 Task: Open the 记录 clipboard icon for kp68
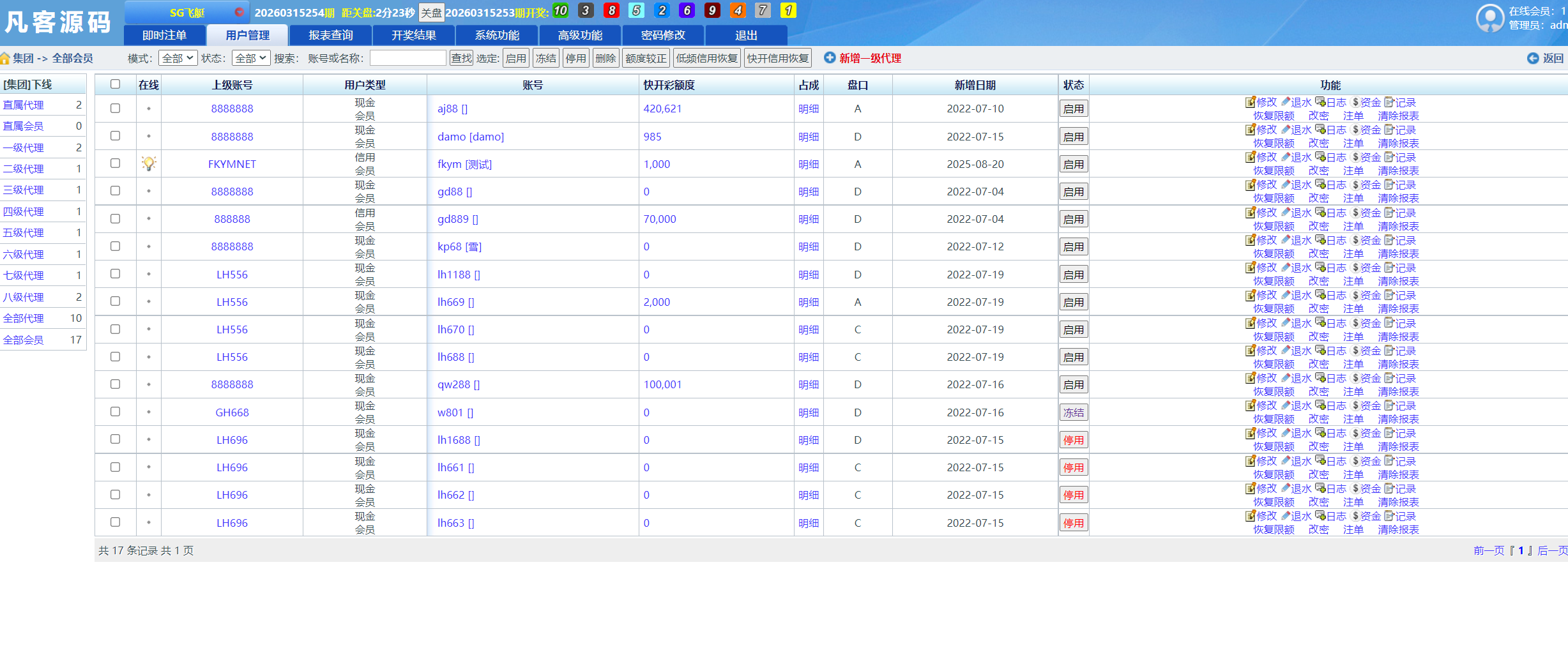pyautogui.click(x=1390, y=240)
